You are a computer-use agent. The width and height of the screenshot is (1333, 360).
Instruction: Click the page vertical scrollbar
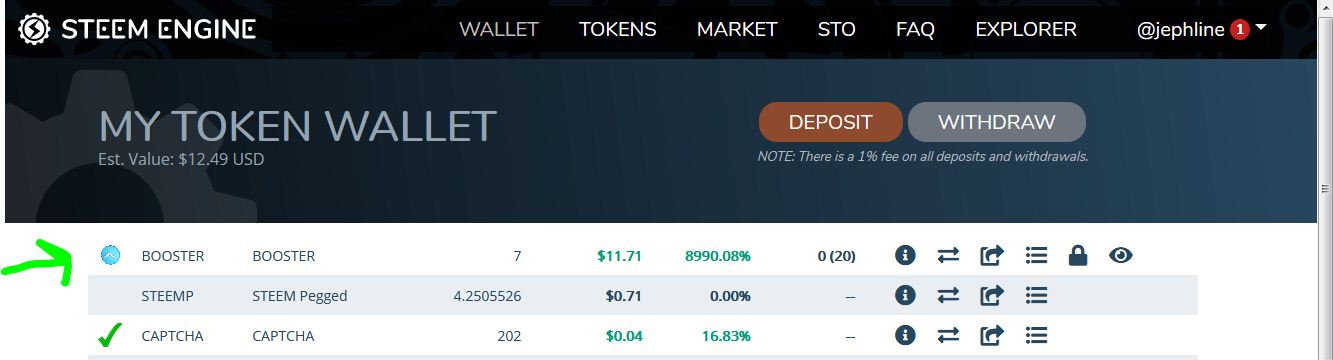pos(1326,180)
